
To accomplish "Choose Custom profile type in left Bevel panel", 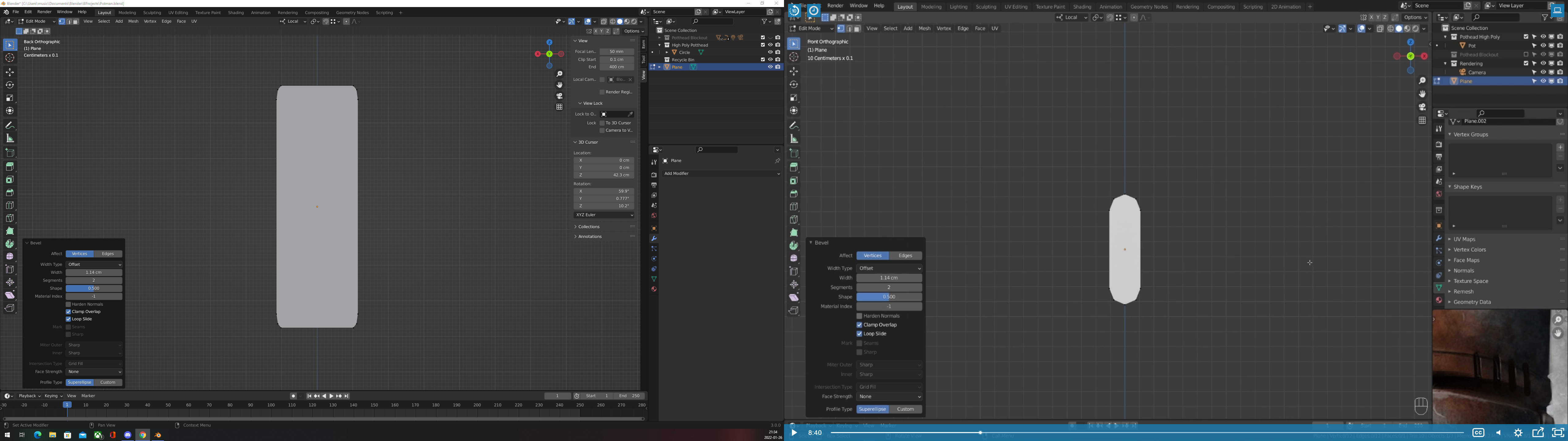I will 108,383.
